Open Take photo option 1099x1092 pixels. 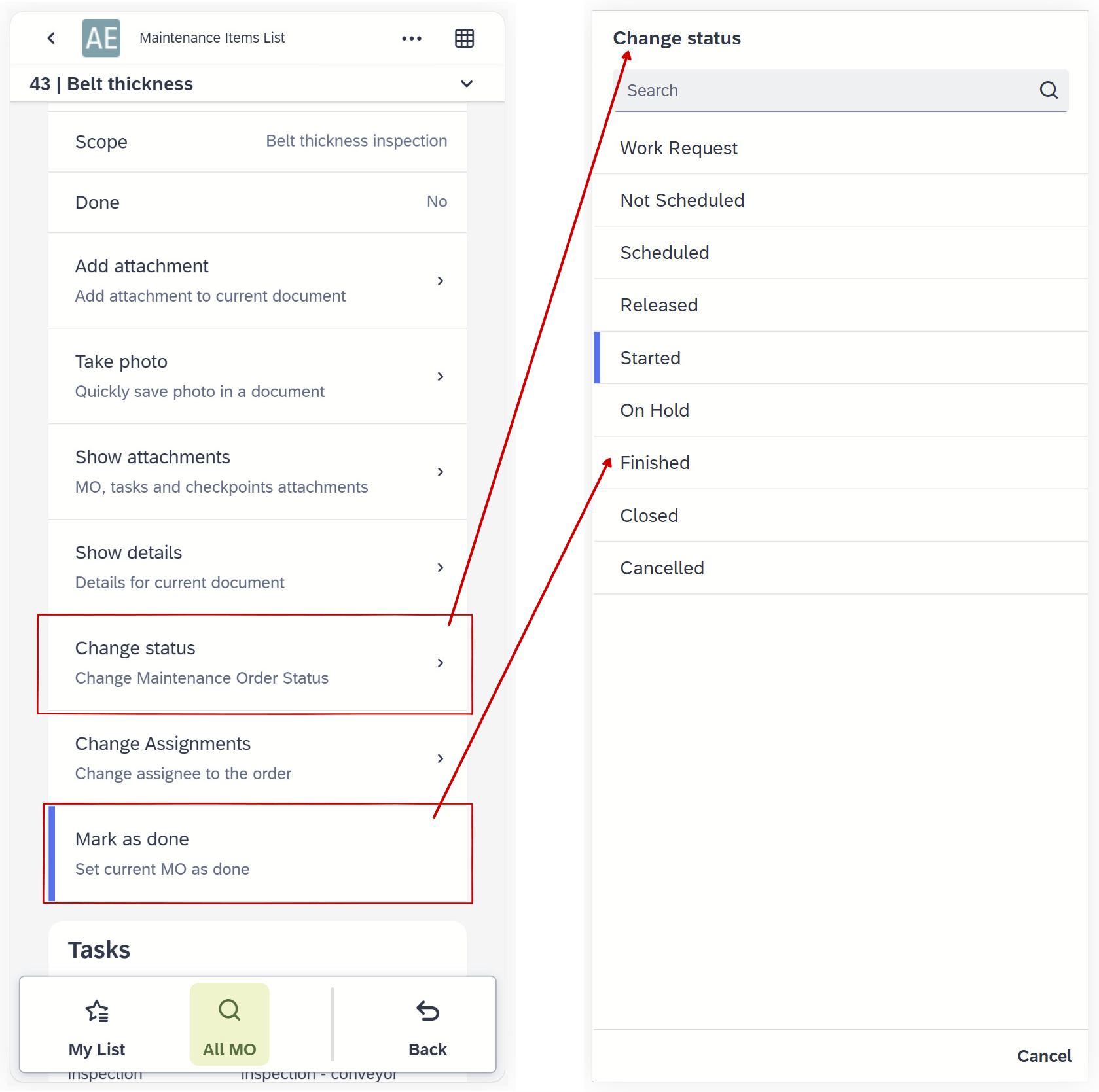257,376
